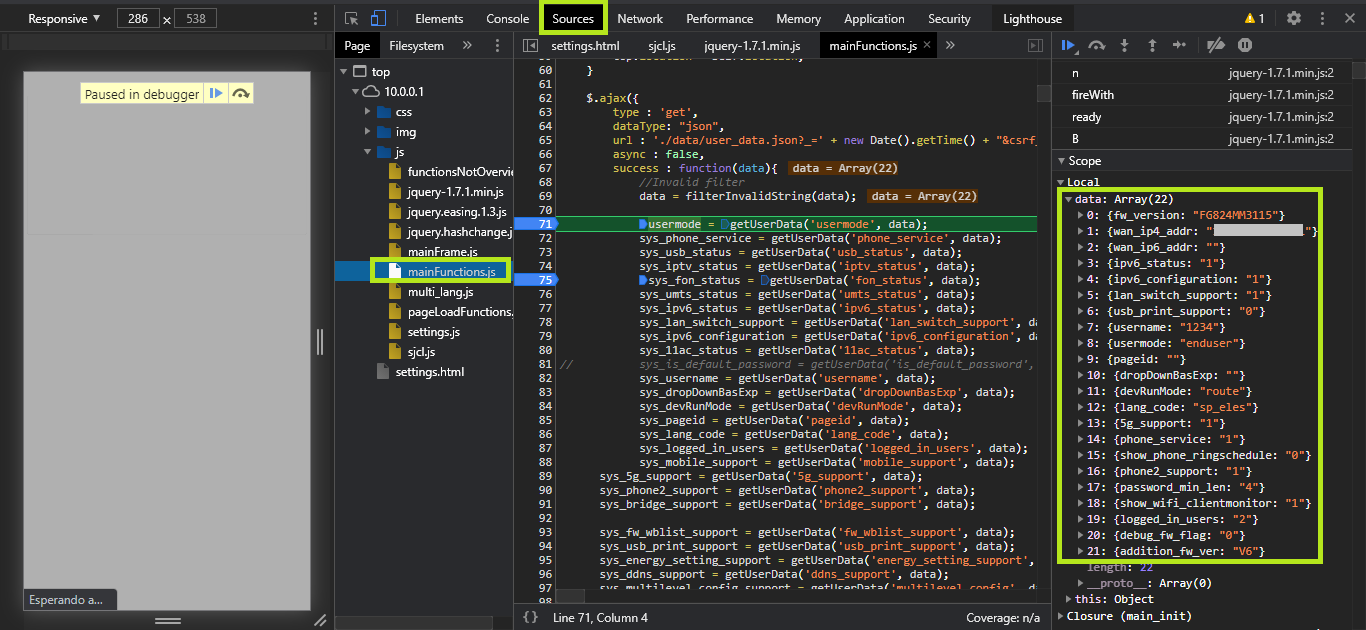Screen dimensions: 1366x630
Task: Switch navigator to Filesystem tab
Action: 416,46
